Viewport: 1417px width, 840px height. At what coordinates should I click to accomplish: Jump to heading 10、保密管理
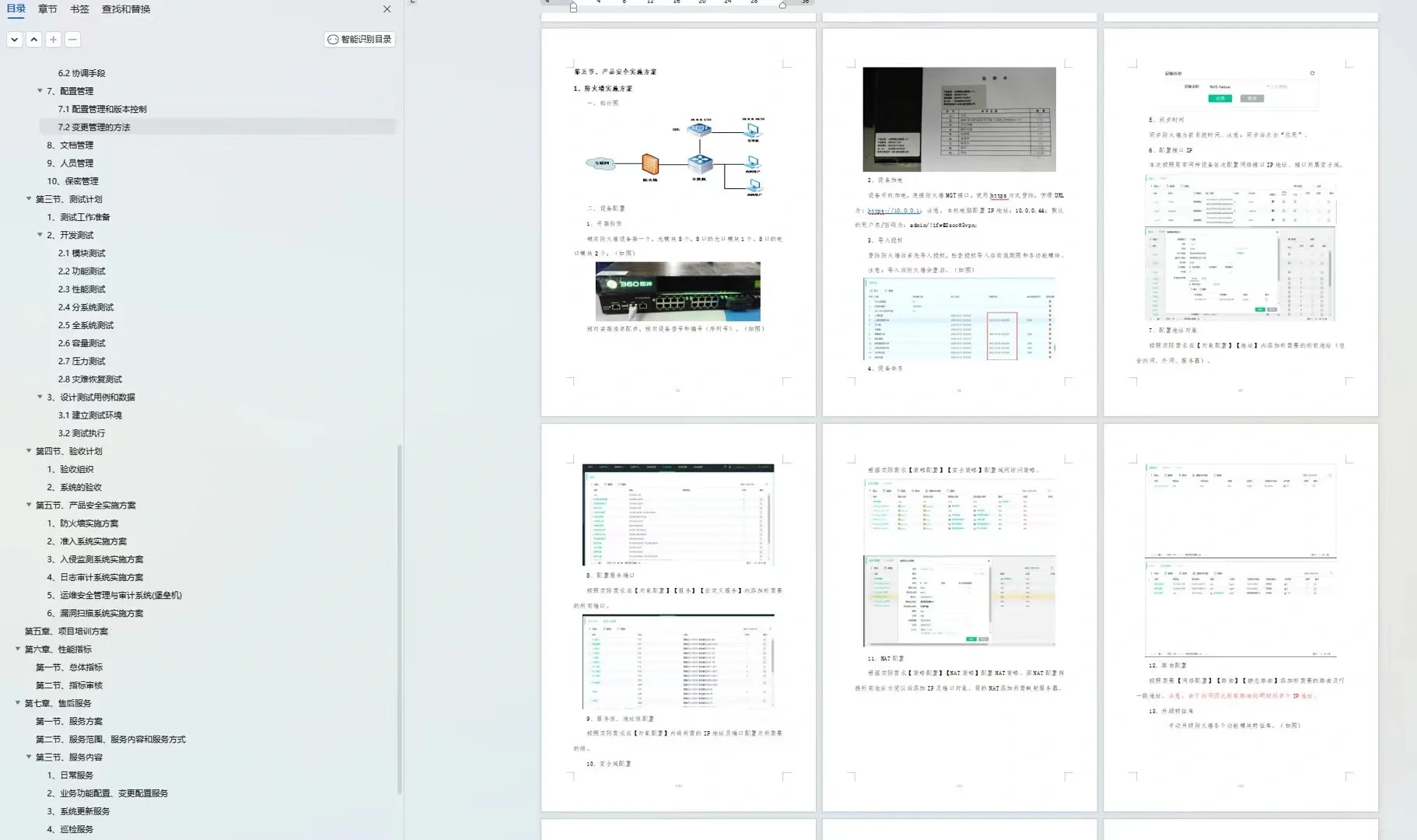click(x=72, y=181)
